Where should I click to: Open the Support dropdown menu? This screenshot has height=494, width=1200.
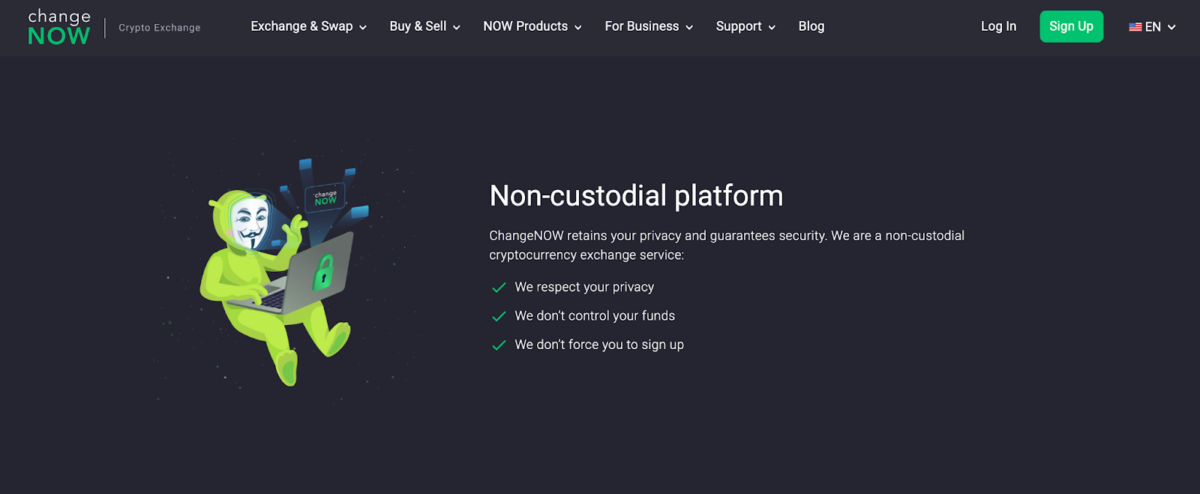click(746, 27)
